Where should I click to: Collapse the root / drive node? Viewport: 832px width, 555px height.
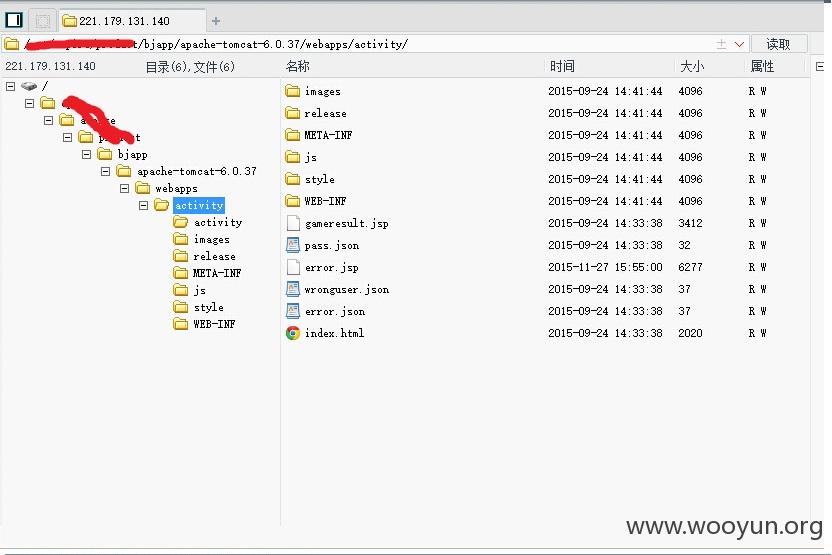coord(11,86)
